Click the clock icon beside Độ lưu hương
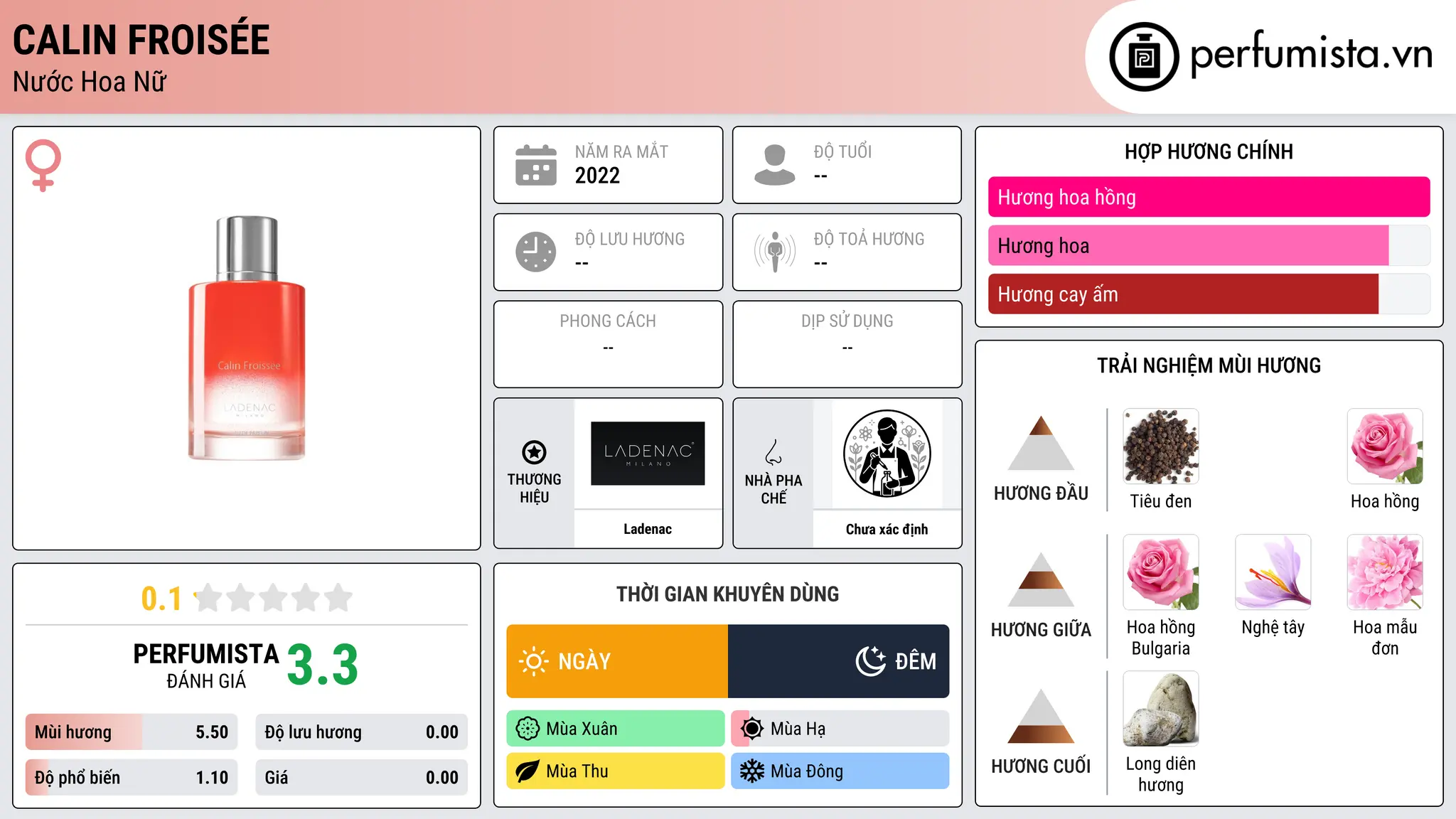 pos(536,252)
